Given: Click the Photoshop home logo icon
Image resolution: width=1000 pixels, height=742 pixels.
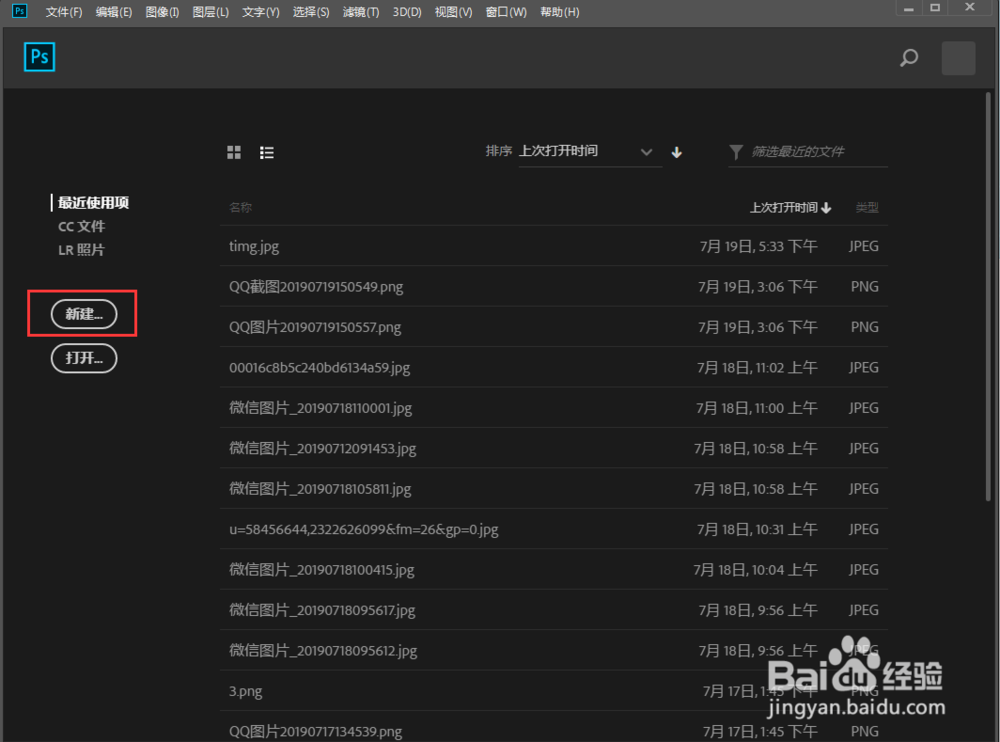Looking at the screenshot, I should tap(40, 57).
